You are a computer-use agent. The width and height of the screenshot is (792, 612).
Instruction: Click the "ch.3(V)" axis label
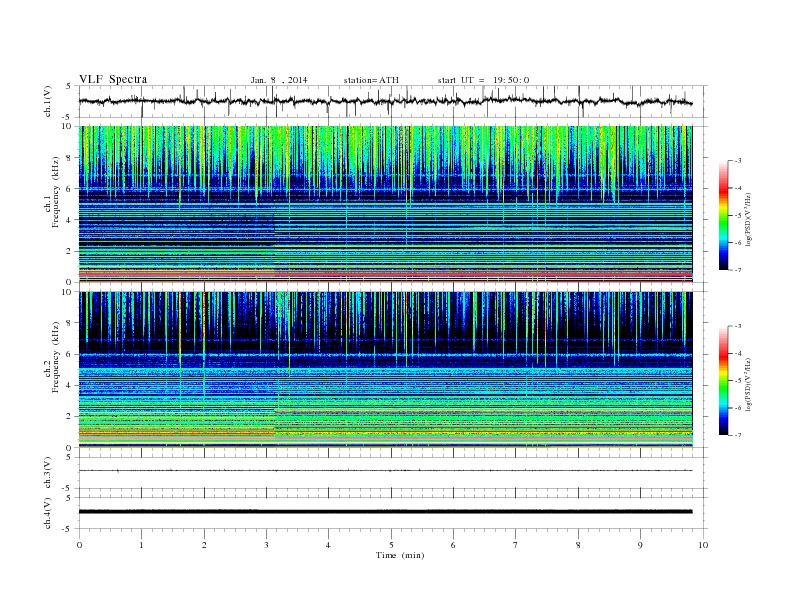[x=48, y=473]
